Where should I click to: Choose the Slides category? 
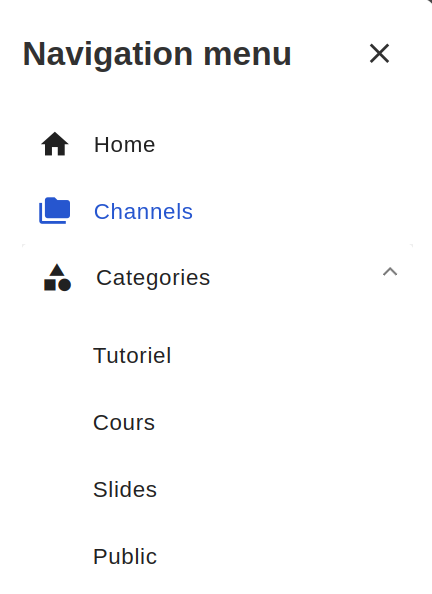point(125,489)
